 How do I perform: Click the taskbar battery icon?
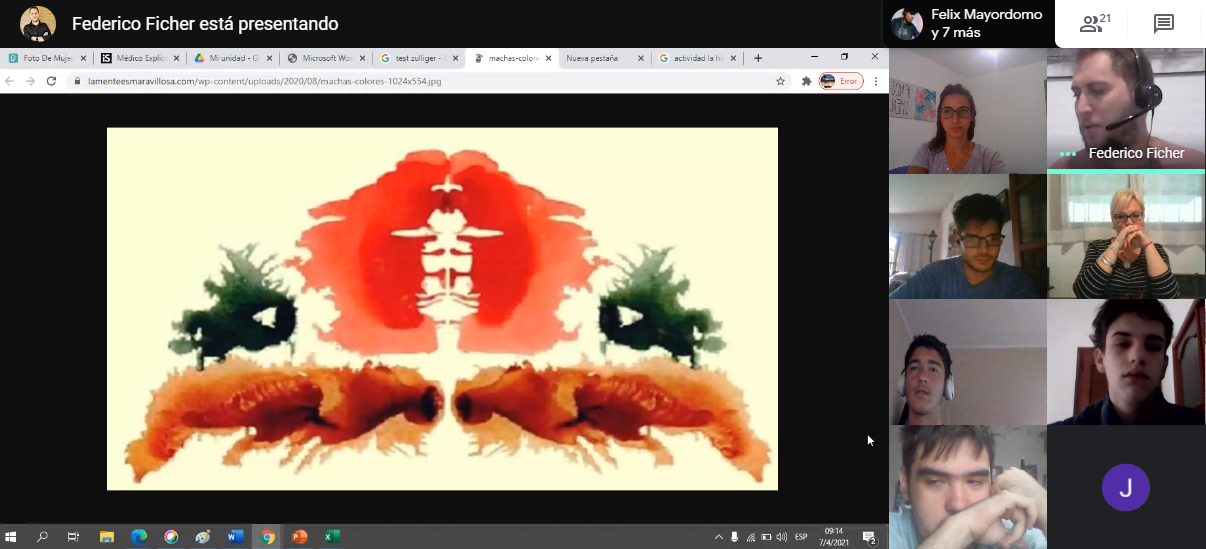point(766,537)
